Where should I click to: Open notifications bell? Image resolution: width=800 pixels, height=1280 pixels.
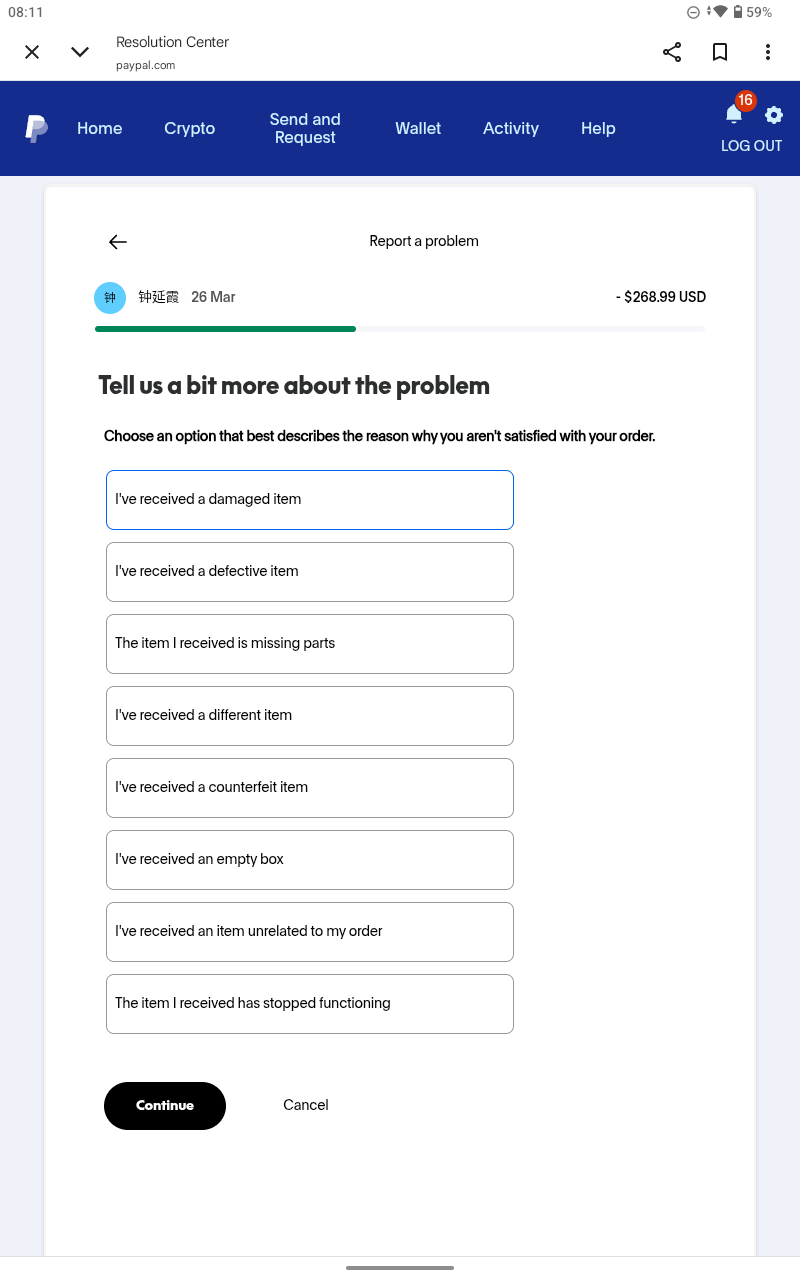[x=734, y=114]
